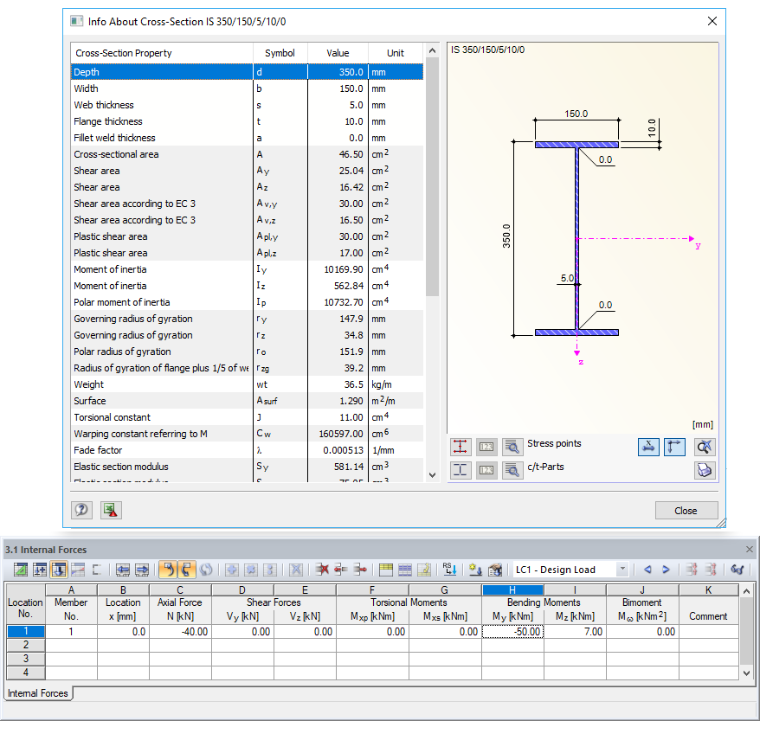Edit Axial Force cell -40.00
Viewport: 760px width, 729px height.
(180, 632)
